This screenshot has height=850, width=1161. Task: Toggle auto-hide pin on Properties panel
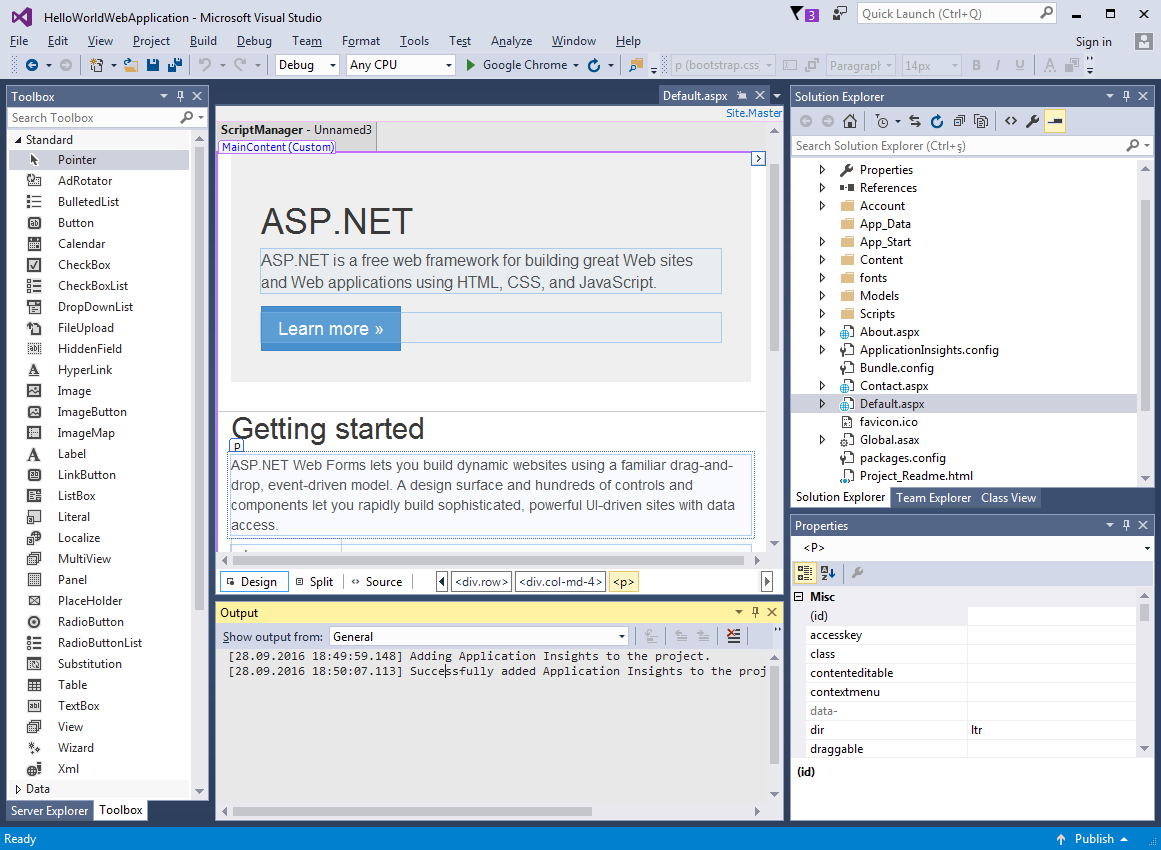[1126, 525]
